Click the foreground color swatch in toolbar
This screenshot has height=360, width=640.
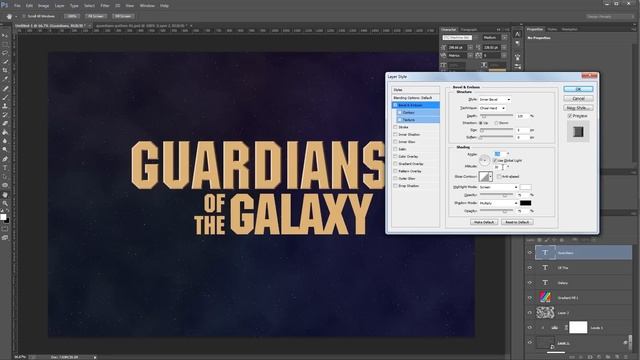coord(3,217)
